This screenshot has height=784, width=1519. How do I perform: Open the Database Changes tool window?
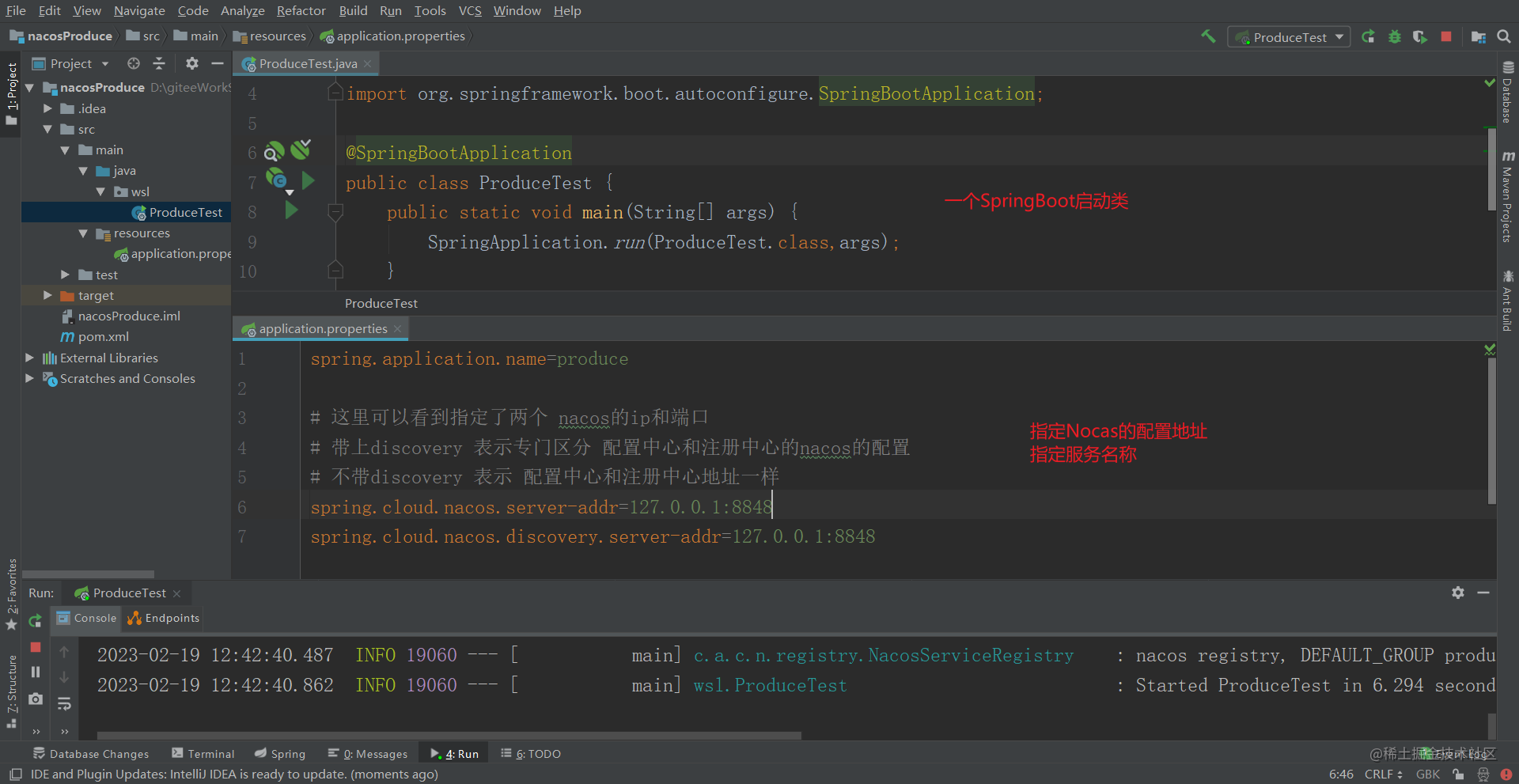point(91,754)
